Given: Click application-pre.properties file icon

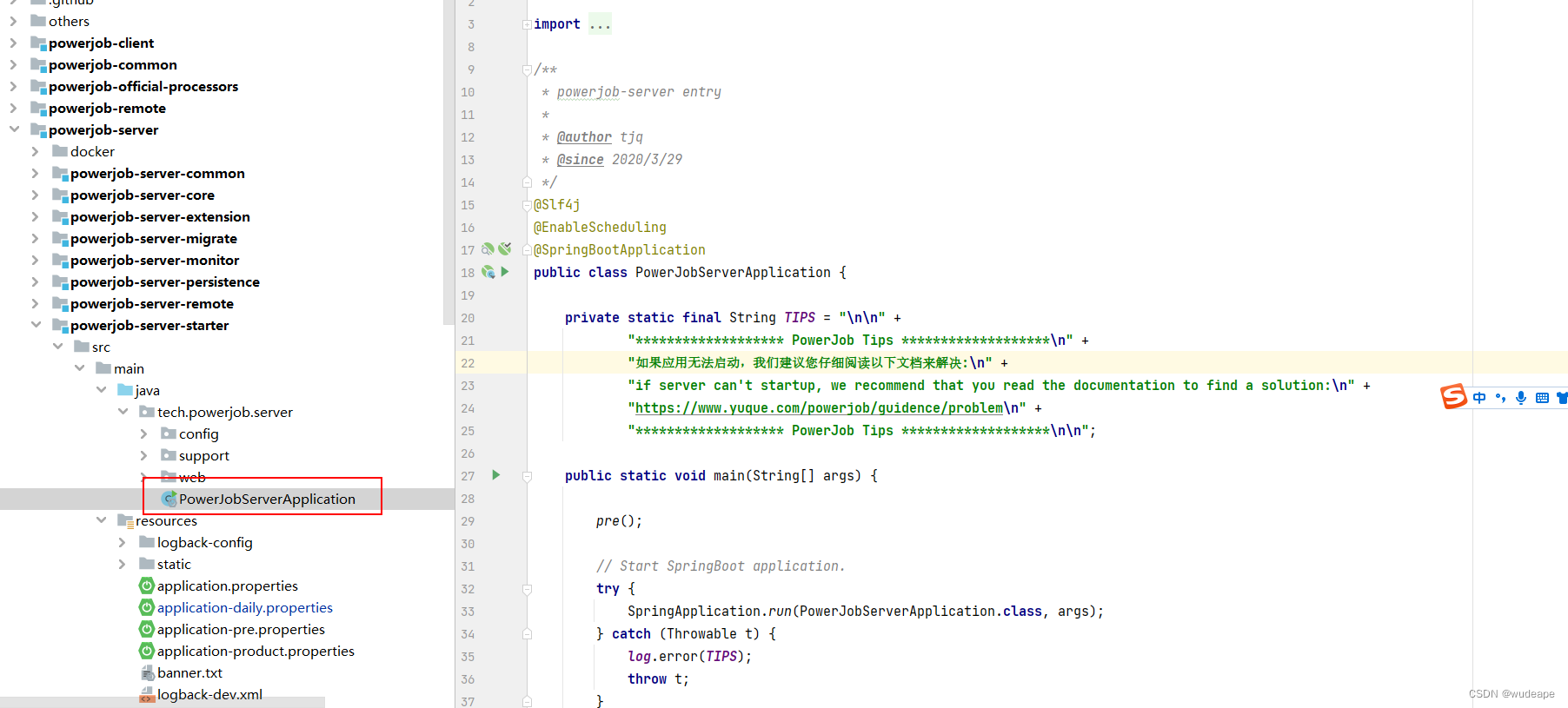Looking at the screenshot, I should click(147, 629).
